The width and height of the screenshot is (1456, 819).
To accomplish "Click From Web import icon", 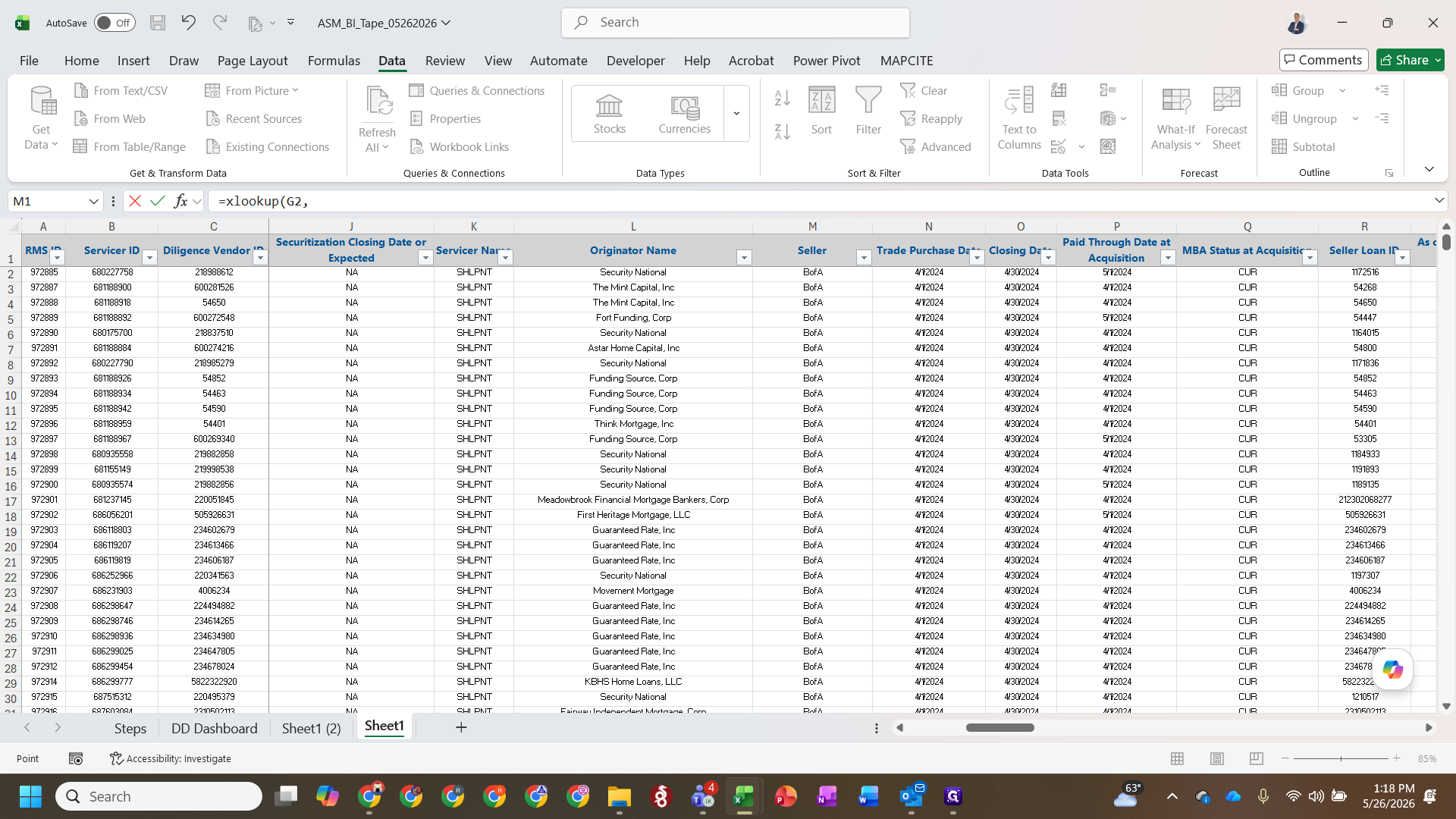I will (81, 118).
